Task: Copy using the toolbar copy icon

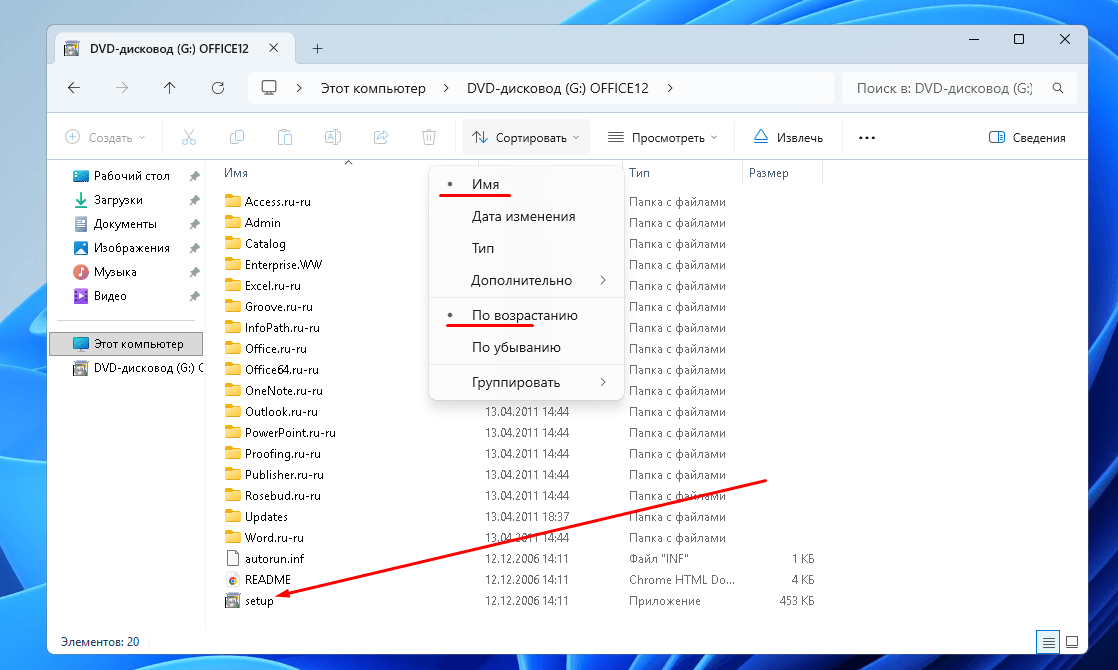Action: (237, 137)
